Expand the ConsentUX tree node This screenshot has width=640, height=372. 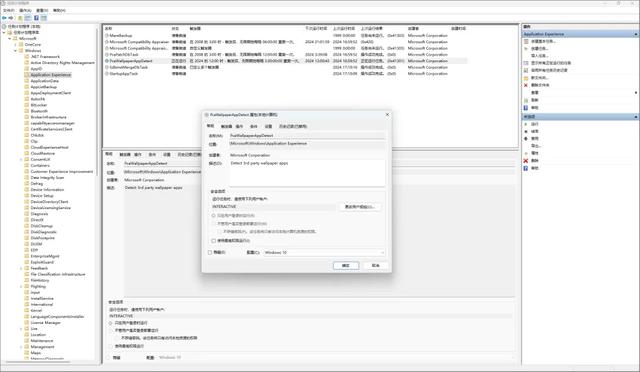(x=21, y=159)
